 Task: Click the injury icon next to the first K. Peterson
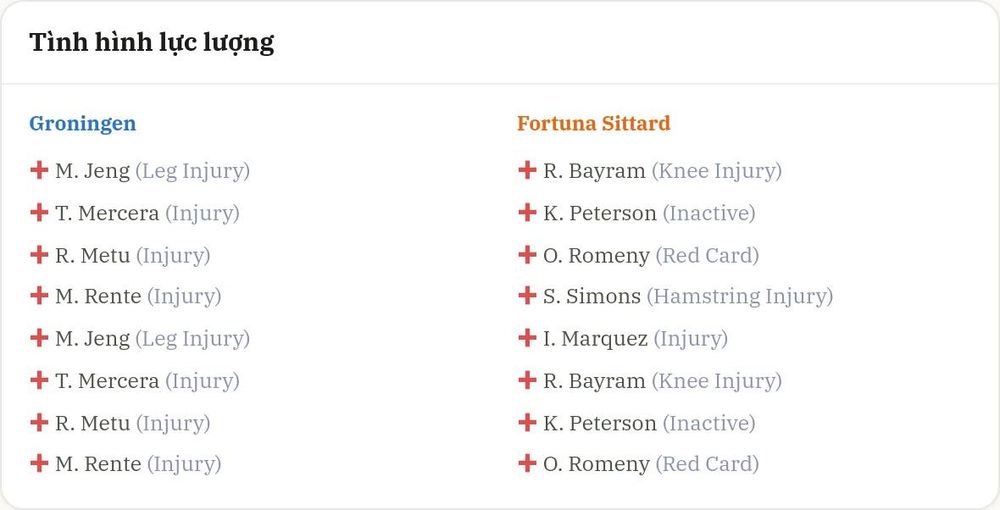click(527, 212)
